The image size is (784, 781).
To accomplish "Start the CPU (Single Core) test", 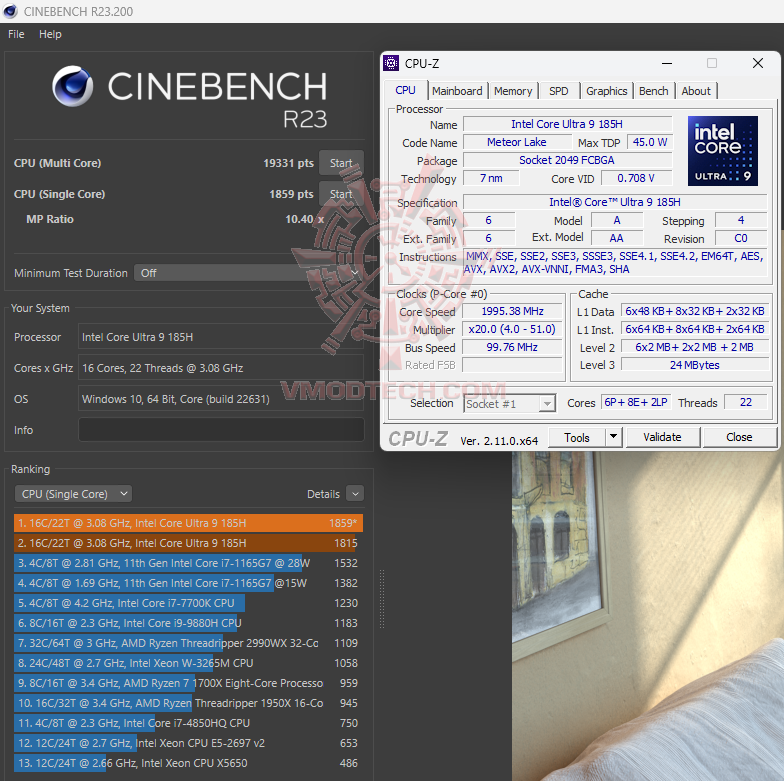I will (341, 194).
